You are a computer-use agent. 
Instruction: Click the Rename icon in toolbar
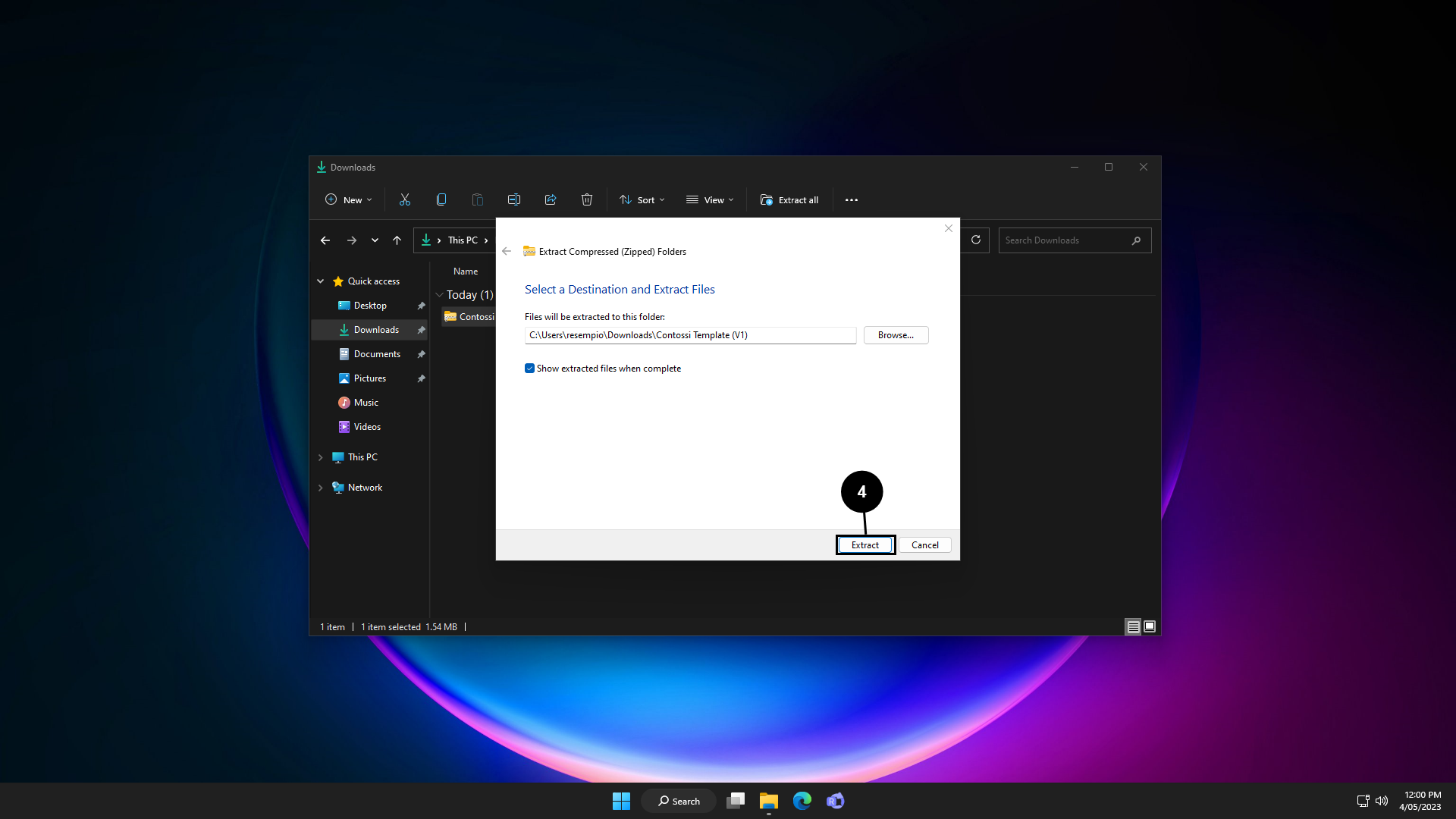pyautogui.click(x=514, y=200)
